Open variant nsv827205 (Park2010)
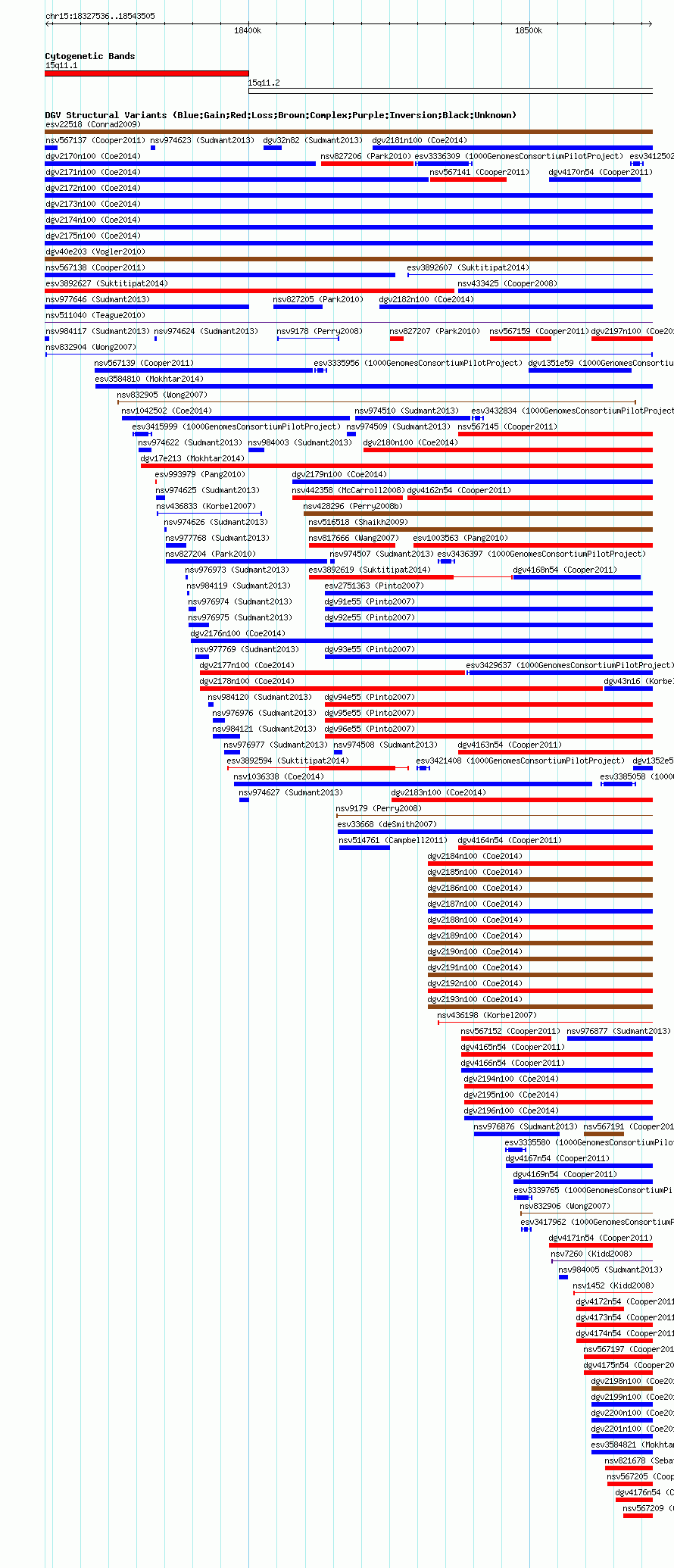The height and width of the screenshot is (1568, 674). coord(319,299)
